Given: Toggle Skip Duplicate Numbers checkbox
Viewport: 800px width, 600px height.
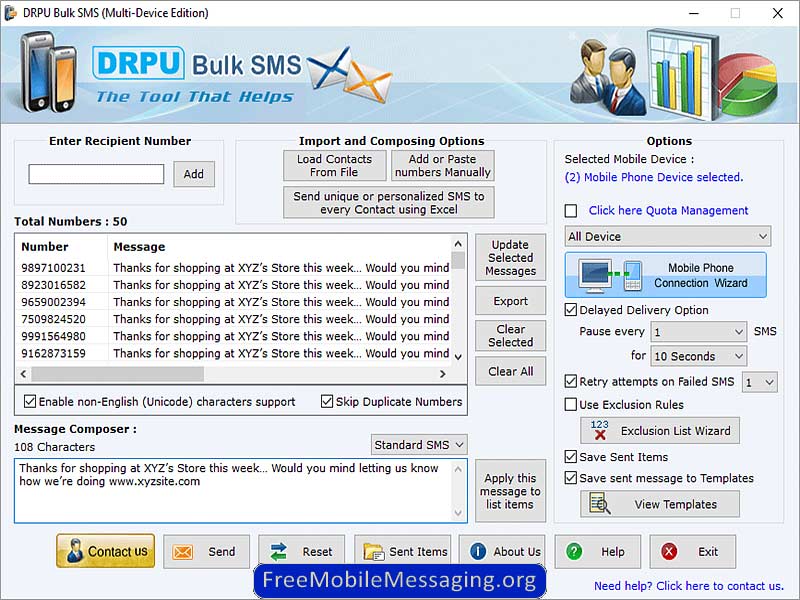Looking at the screenshot, I should click(327, 402).
